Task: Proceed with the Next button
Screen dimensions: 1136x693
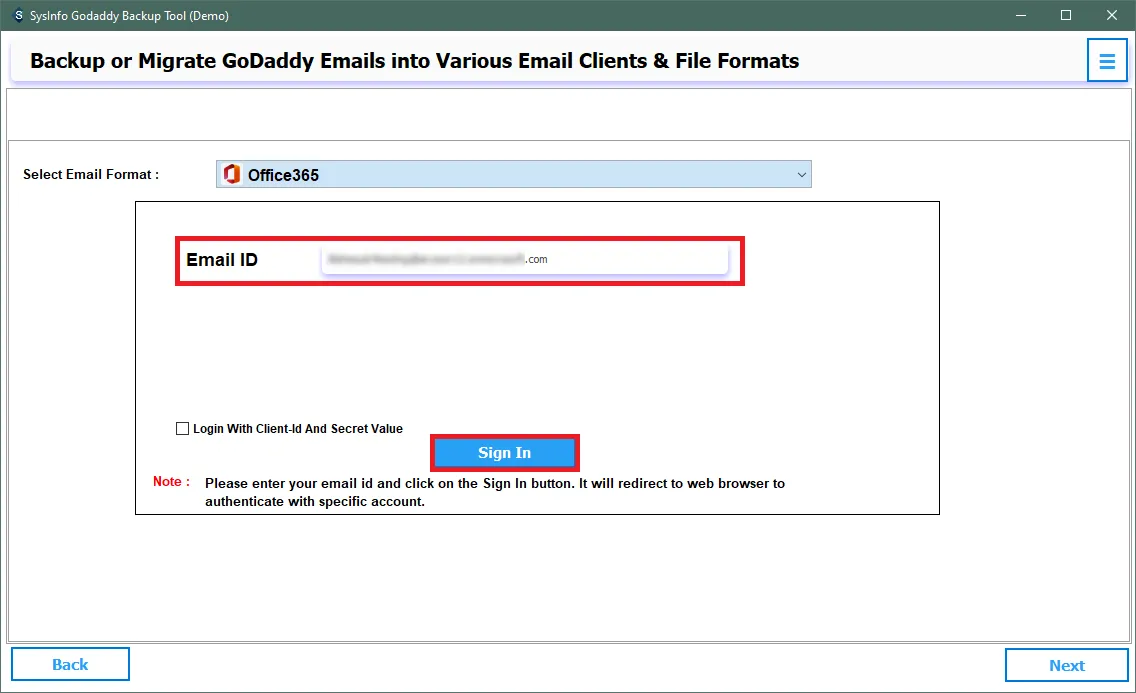Action: coord(1066,665)
